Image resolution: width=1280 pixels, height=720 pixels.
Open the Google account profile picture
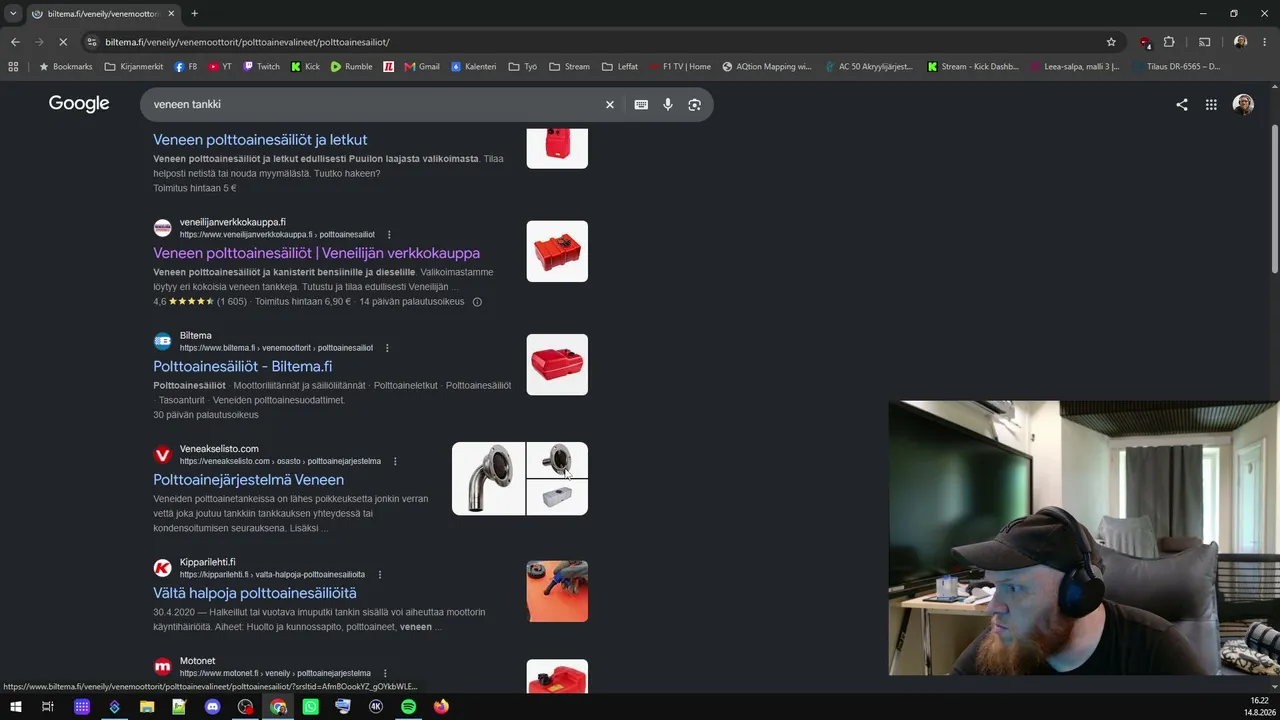[1243, 104]
